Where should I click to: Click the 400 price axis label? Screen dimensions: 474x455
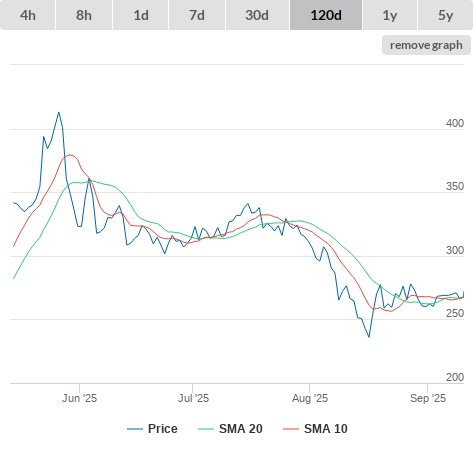tap(455, 123)
